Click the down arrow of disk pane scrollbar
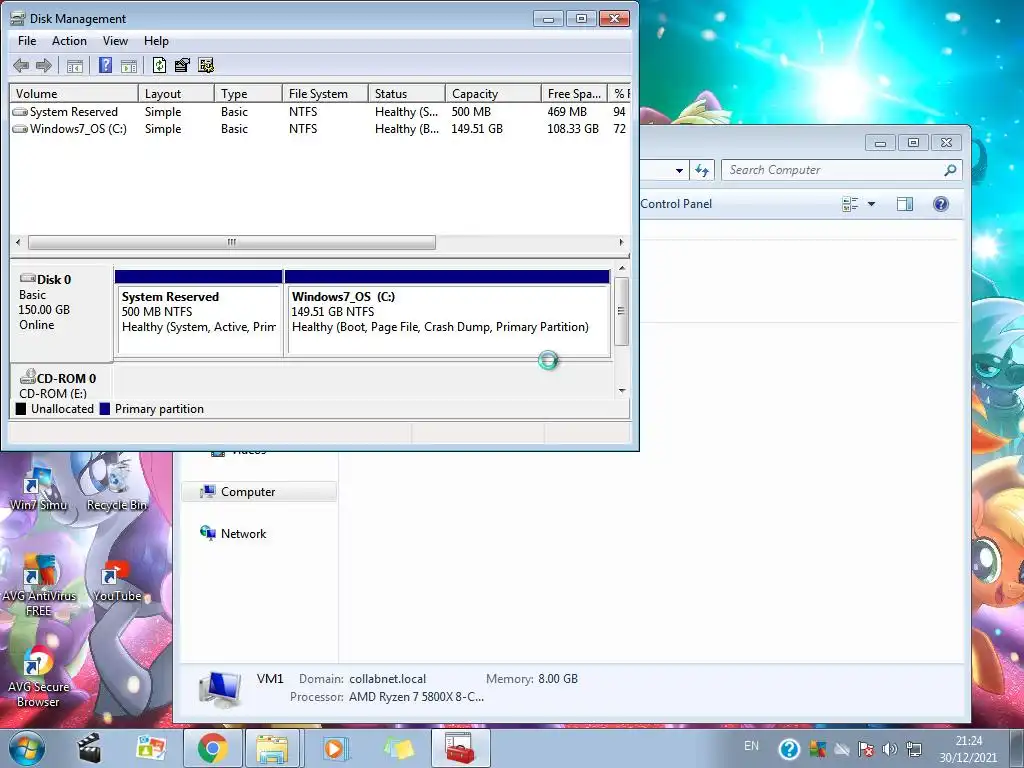The width and height of the screenshot is (1024, 768). click(x=622, y=391)
